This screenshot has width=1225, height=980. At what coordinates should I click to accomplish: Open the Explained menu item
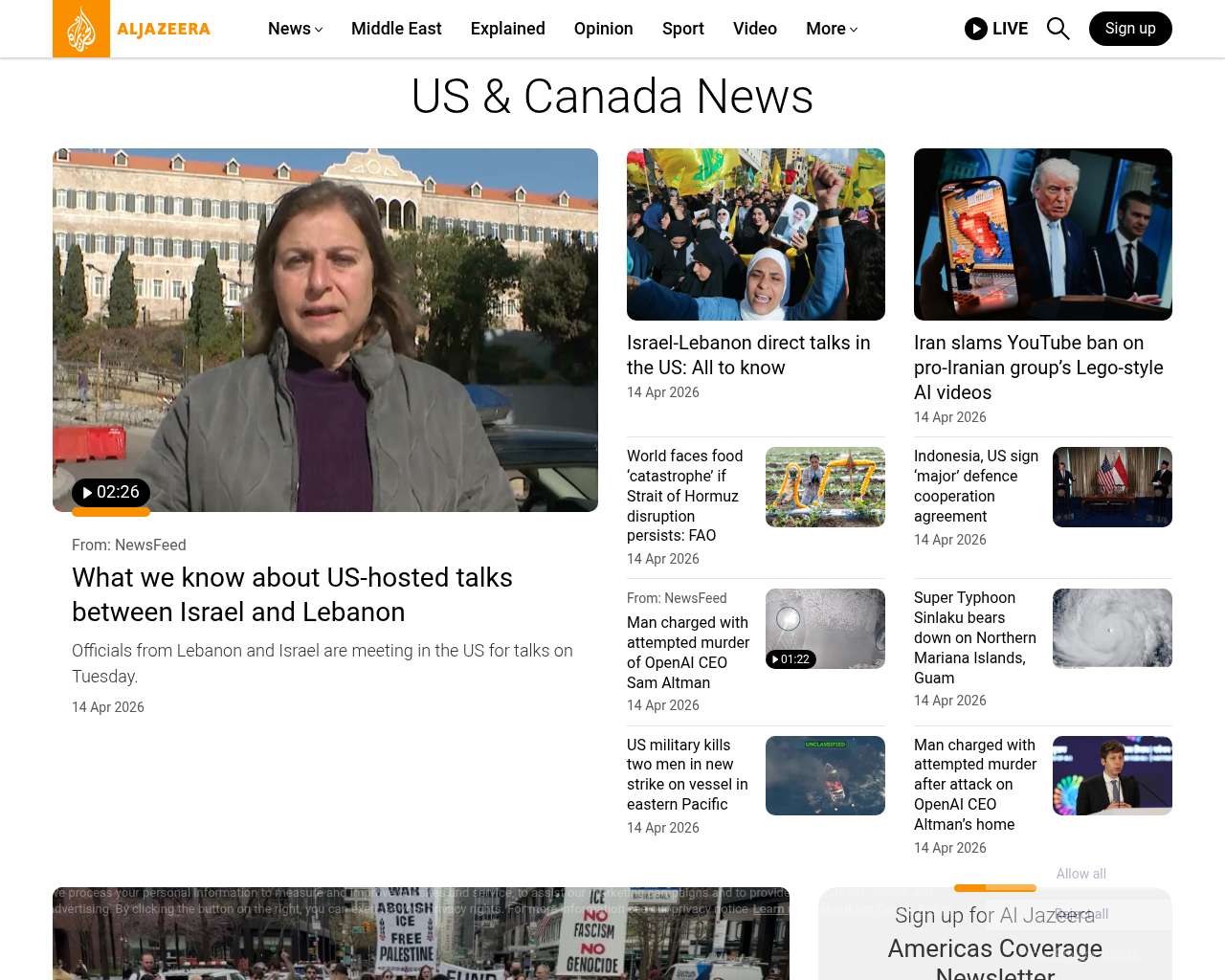point(507,29)
